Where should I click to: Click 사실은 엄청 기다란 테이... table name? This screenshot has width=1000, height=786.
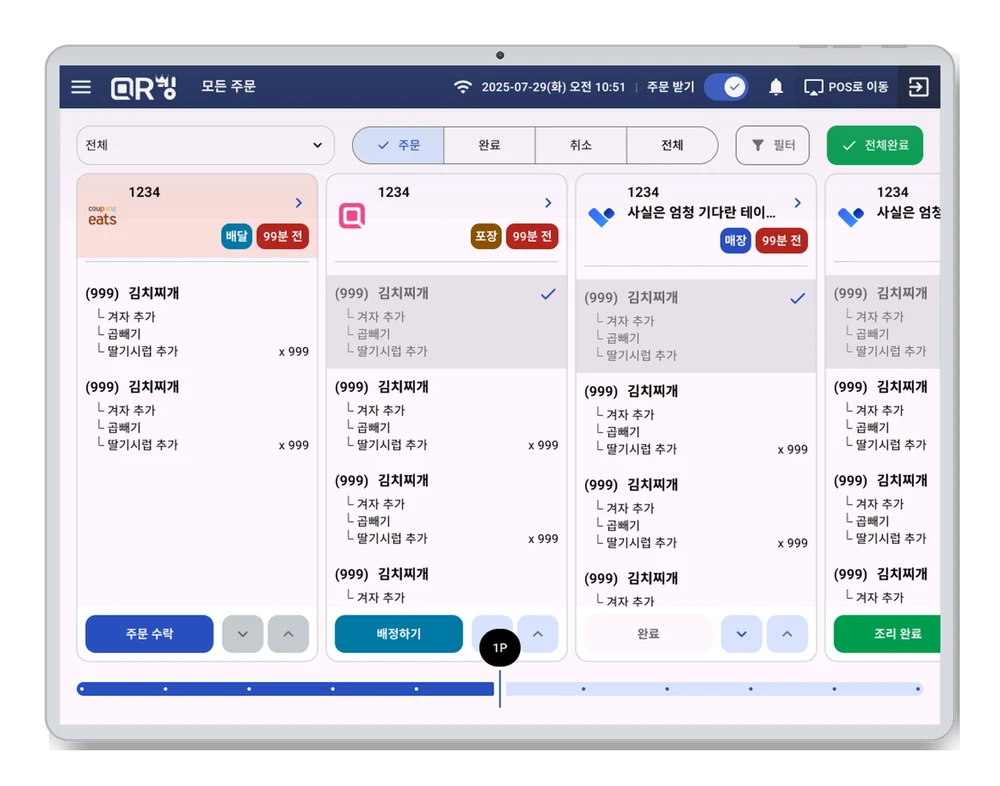(x=701, y=212)
